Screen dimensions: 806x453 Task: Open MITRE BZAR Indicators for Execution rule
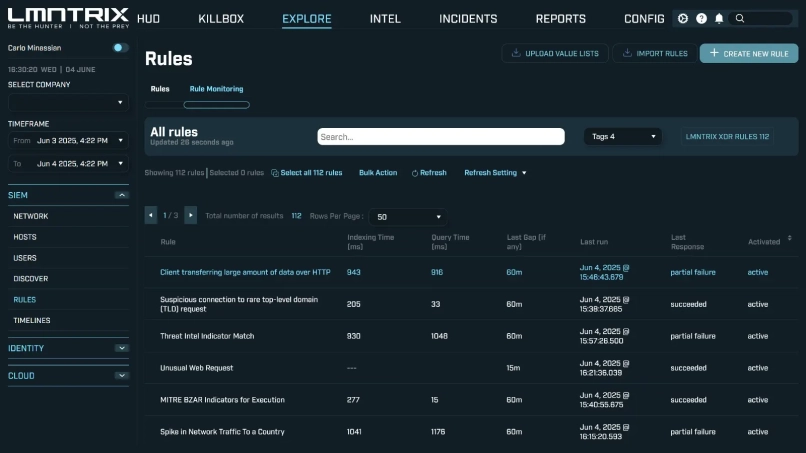tap(222, 400)
